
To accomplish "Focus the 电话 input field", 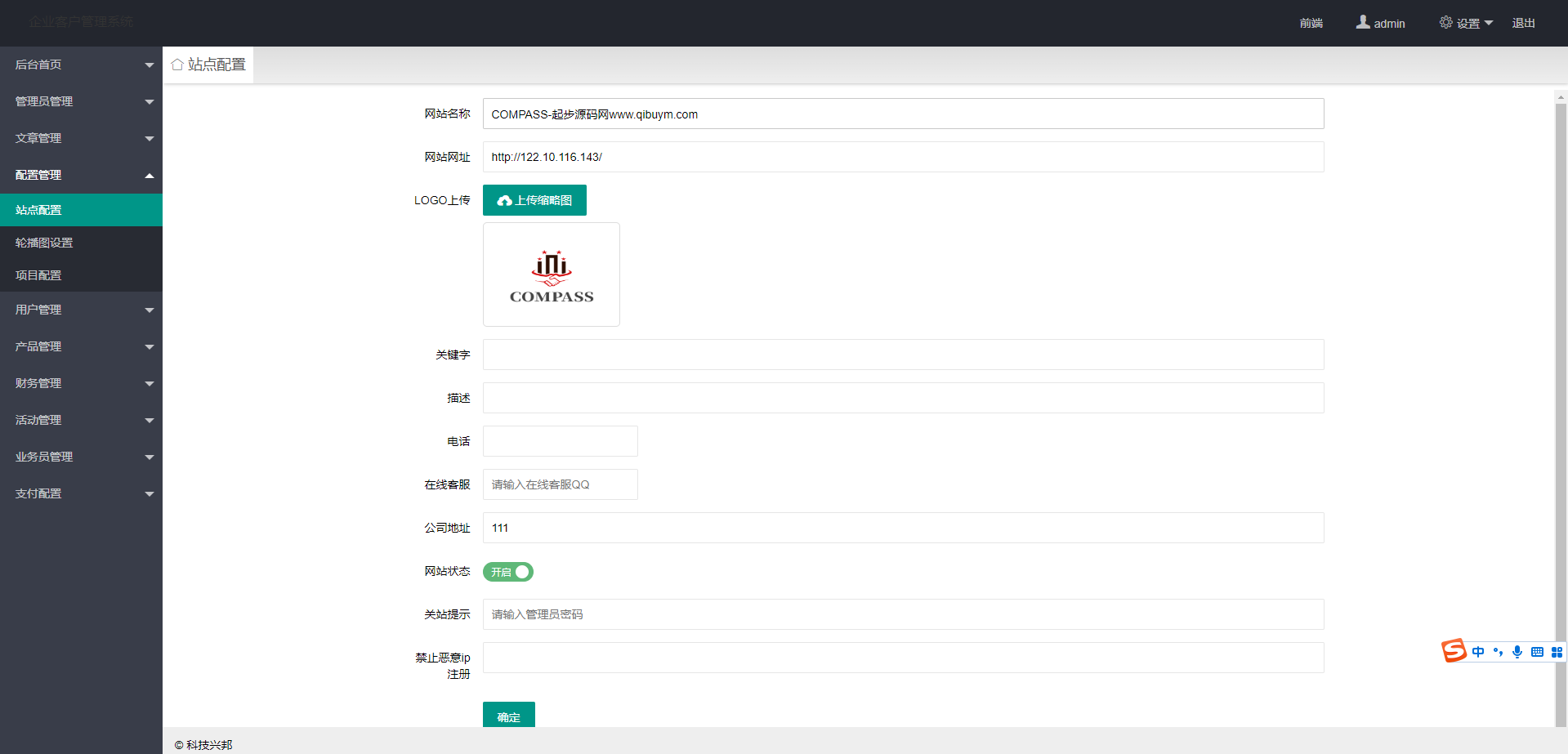I will point(560,441).
